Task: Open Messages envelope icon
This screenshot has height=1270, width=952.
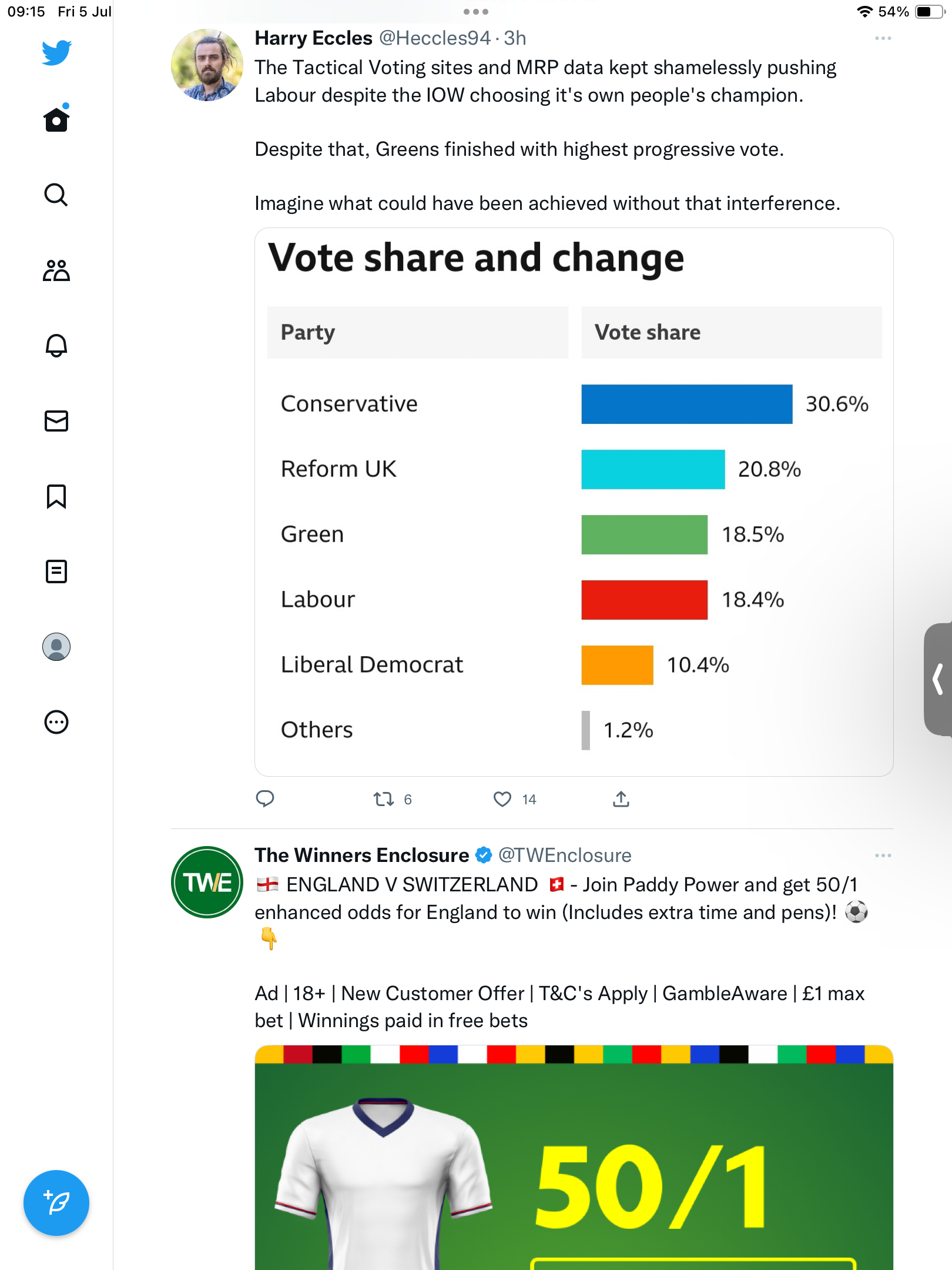Action: click(56, 421)
